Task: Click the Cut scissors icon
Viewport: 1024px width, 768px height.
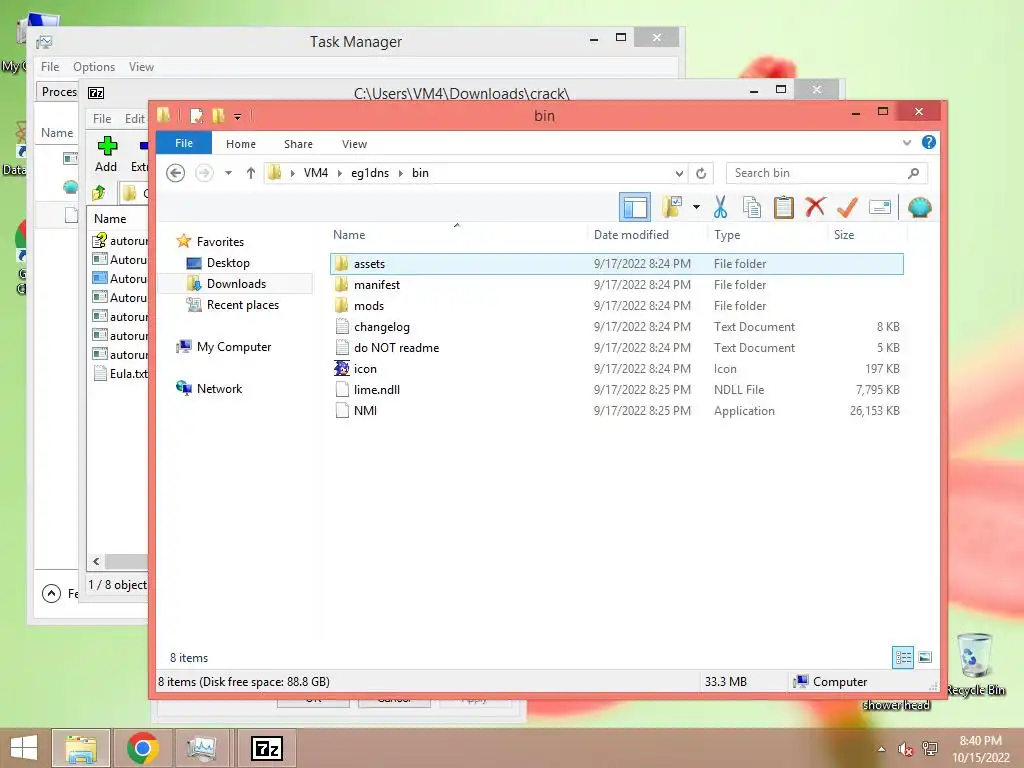Action: coord(720,207)
